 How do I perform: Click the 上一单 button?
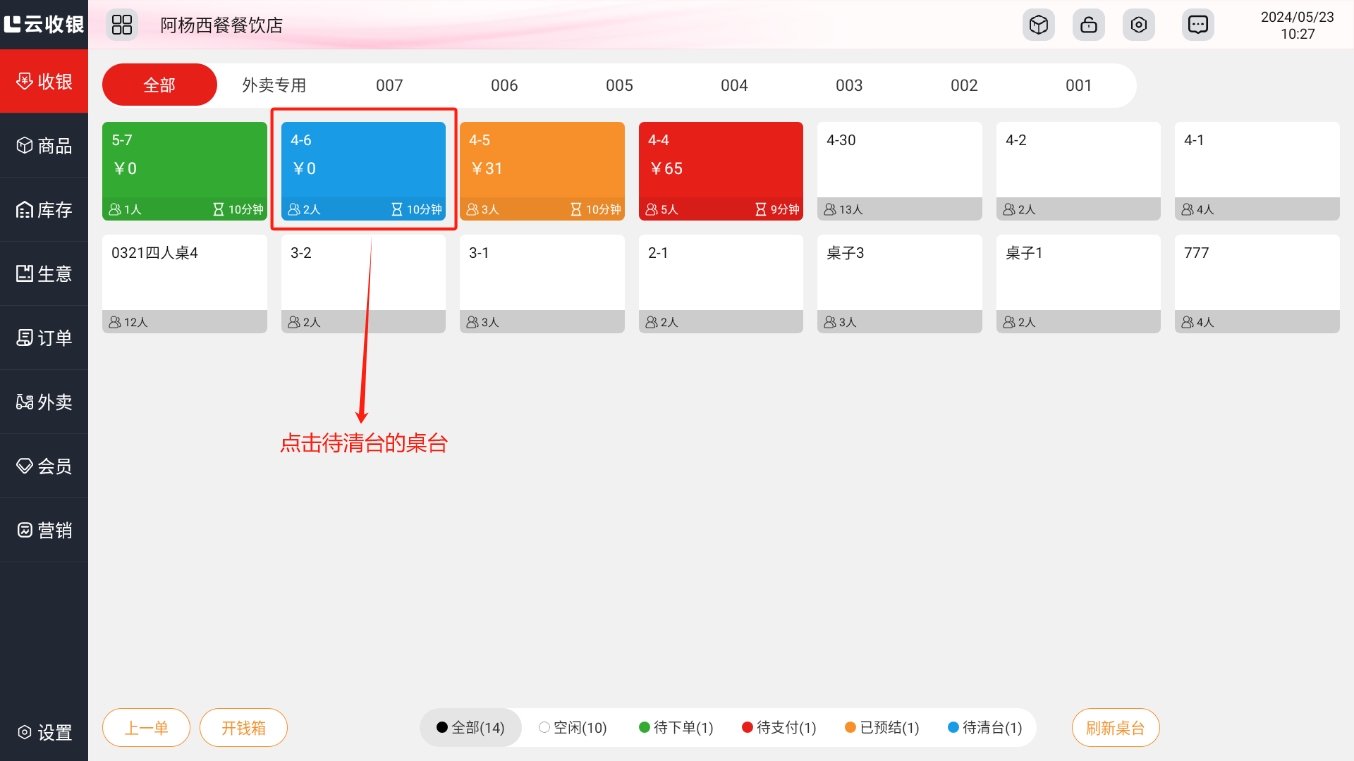[146, 728]
